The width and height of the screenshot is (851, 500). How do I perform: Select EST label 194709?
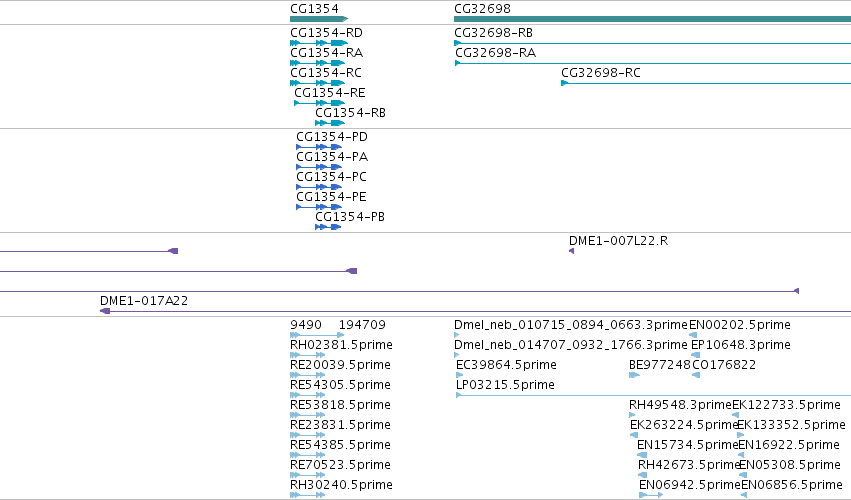click(x=362, y=325)
